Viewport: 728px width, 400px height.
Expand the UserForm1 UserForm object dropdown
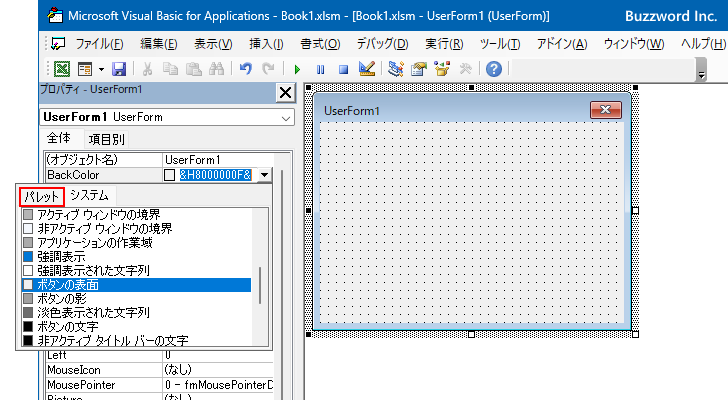[x=286, y=118]
